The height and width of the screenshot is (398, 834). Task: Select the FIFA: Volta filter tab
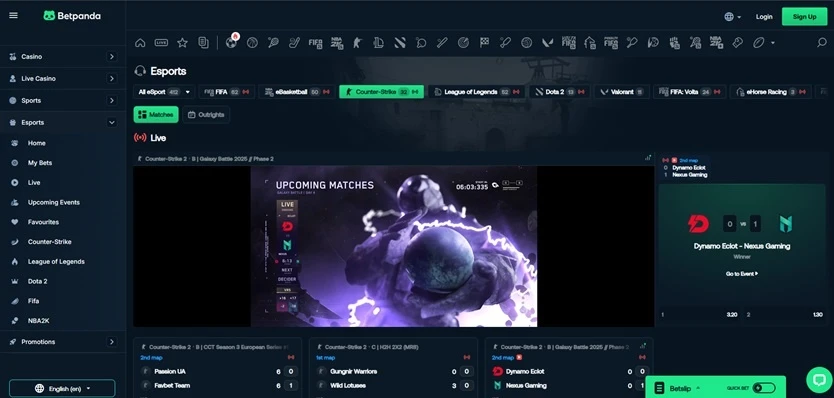689,92
